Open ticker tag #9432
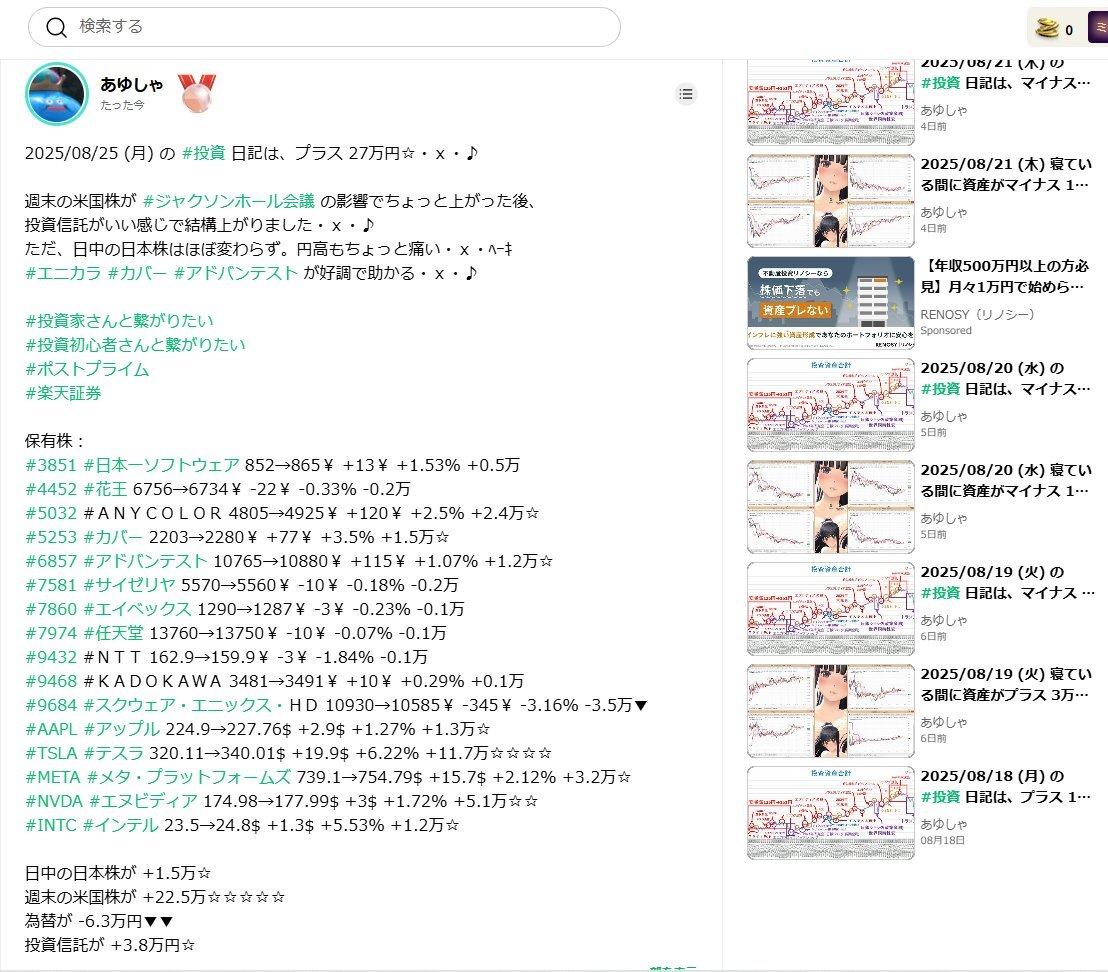 click(x=51, y=658)
